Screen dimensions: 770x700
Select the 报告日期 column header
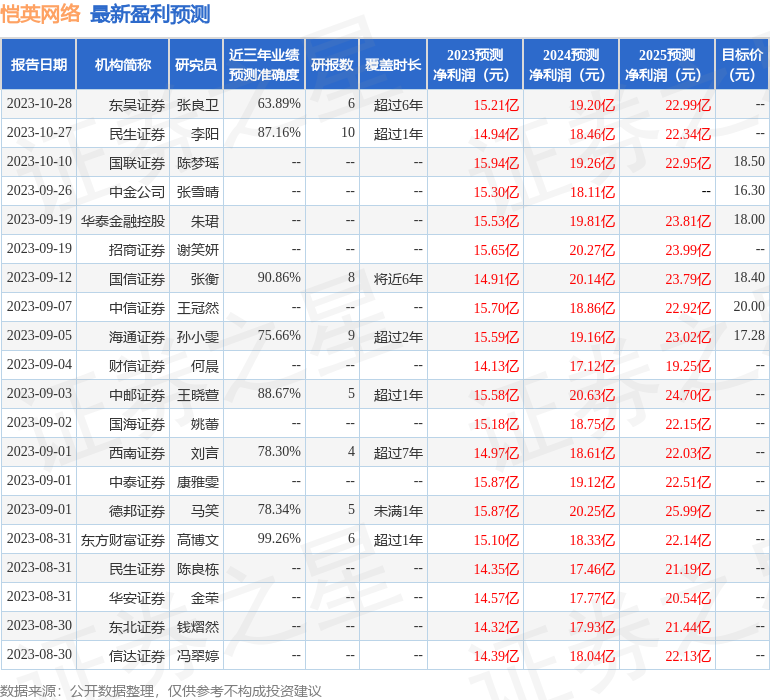39,64
